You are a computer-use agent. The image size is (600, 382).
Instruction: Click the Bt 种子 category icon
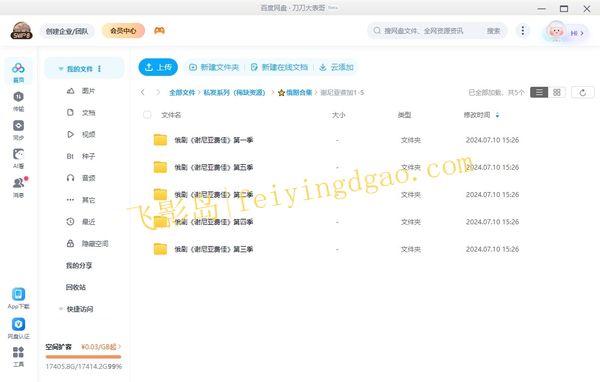(x=70, y=156)
